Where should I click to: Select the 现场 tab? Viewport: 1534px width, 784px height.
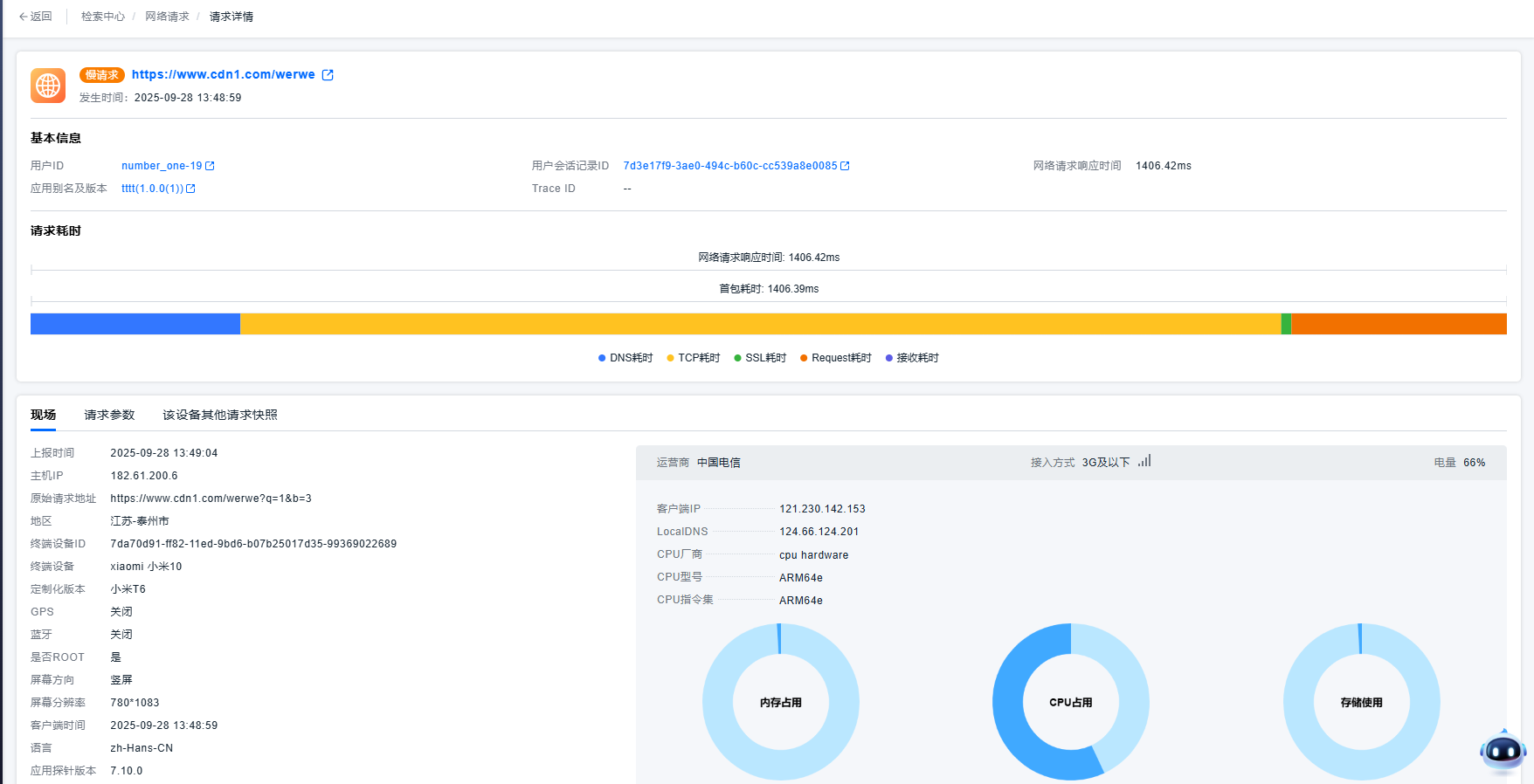click(43, 415)
